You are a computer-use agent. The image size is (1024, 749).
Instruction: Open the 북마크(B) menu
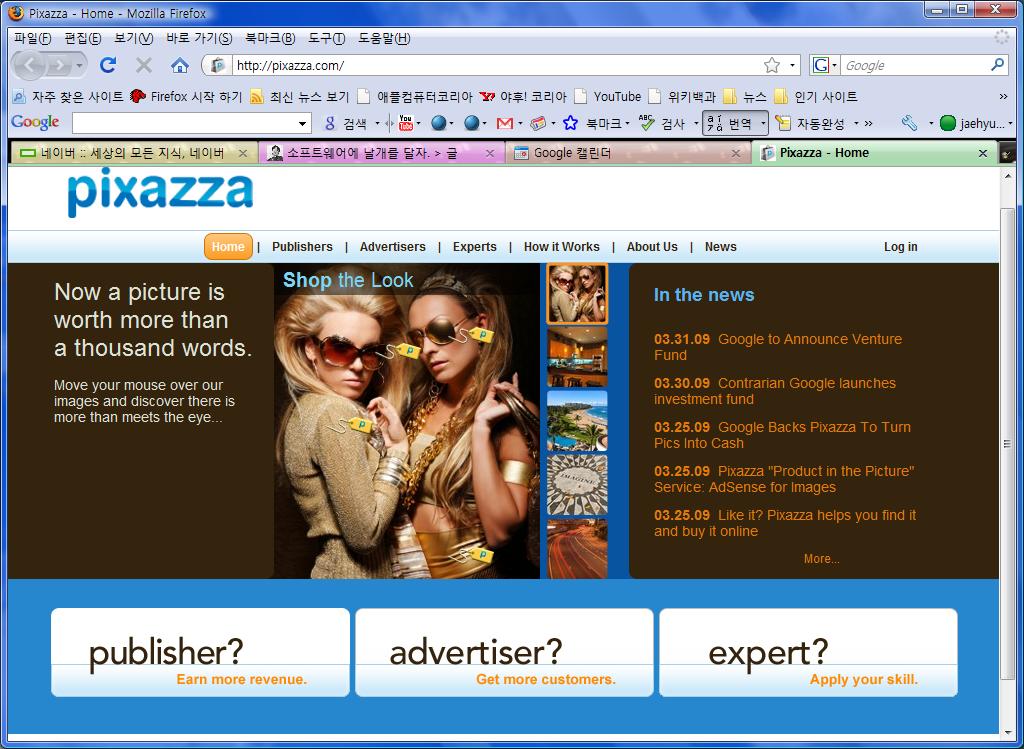pos(270,38)
